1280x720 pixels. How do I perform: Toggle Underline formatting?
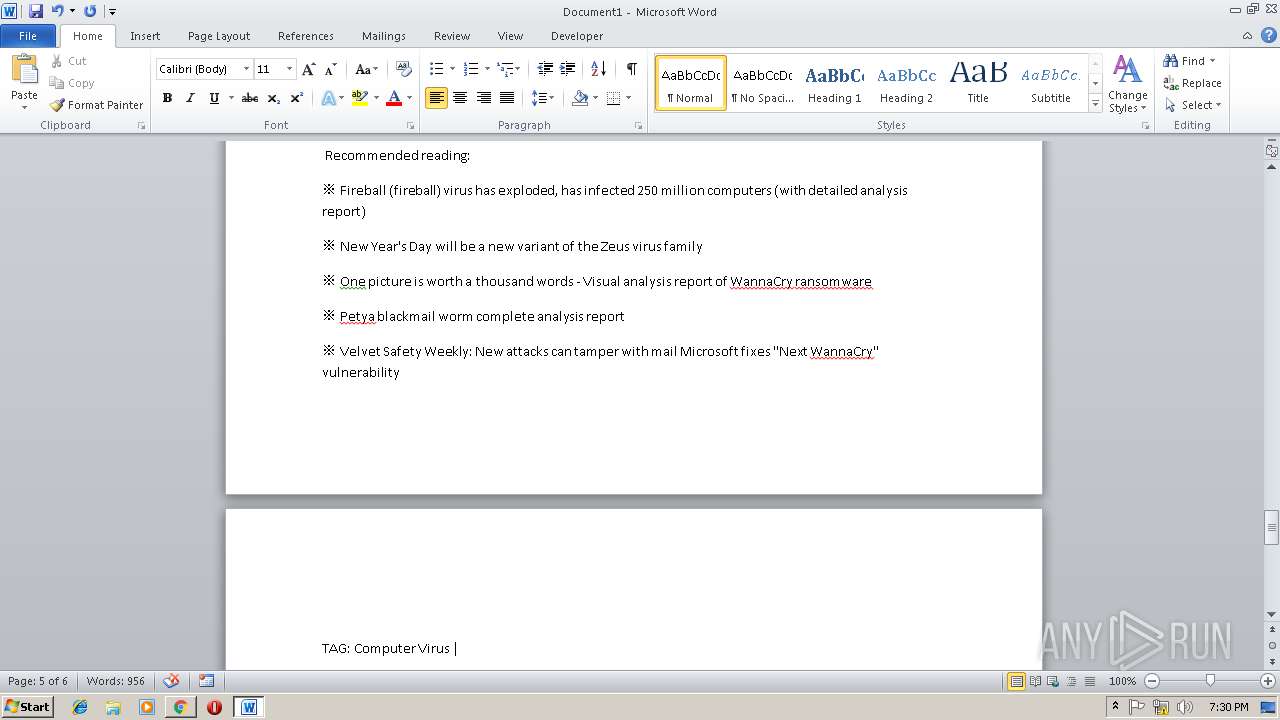point(213,98)
